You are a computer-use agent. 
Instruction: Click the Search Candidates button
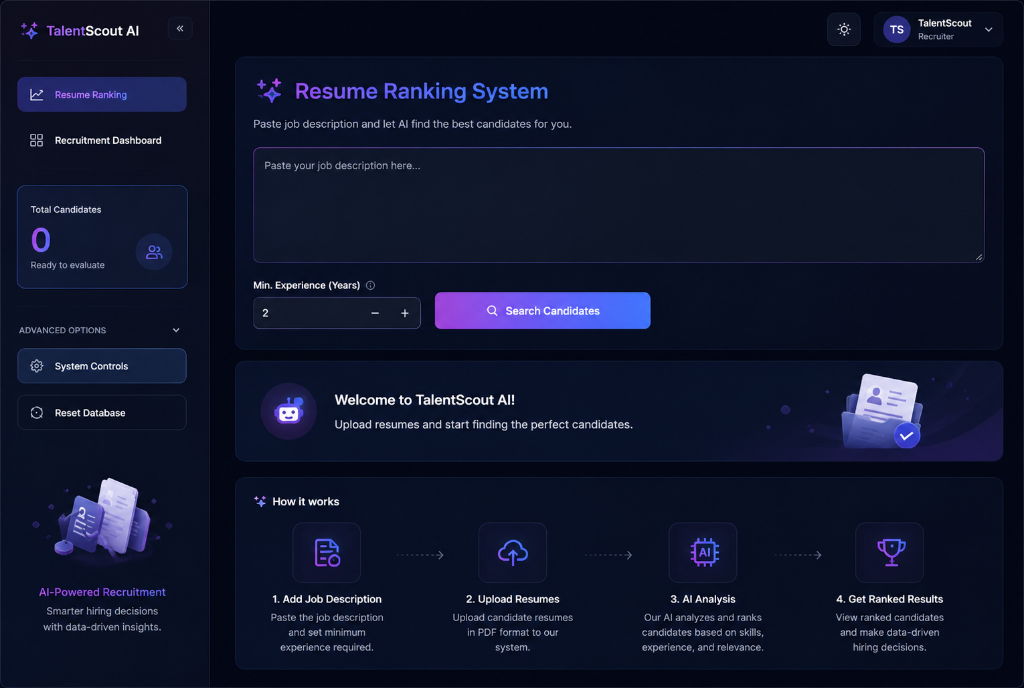[x=543, y=311]
